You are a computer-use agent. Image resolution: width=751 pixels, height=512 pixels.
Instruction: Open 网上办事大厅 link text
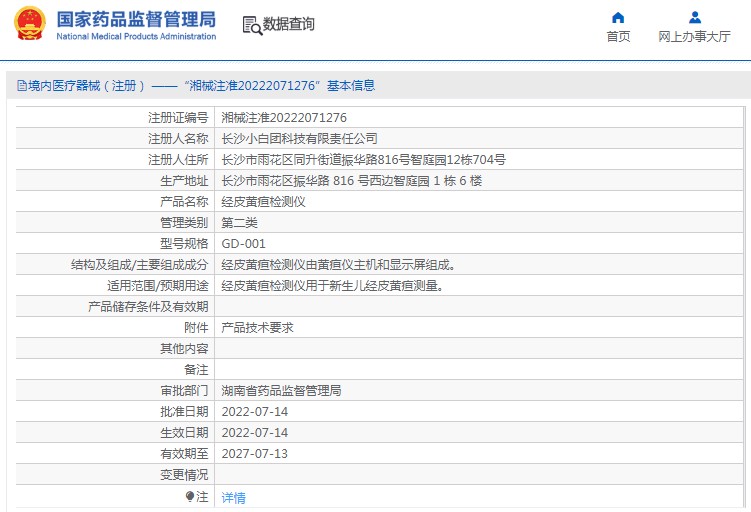tap(694, 36)
